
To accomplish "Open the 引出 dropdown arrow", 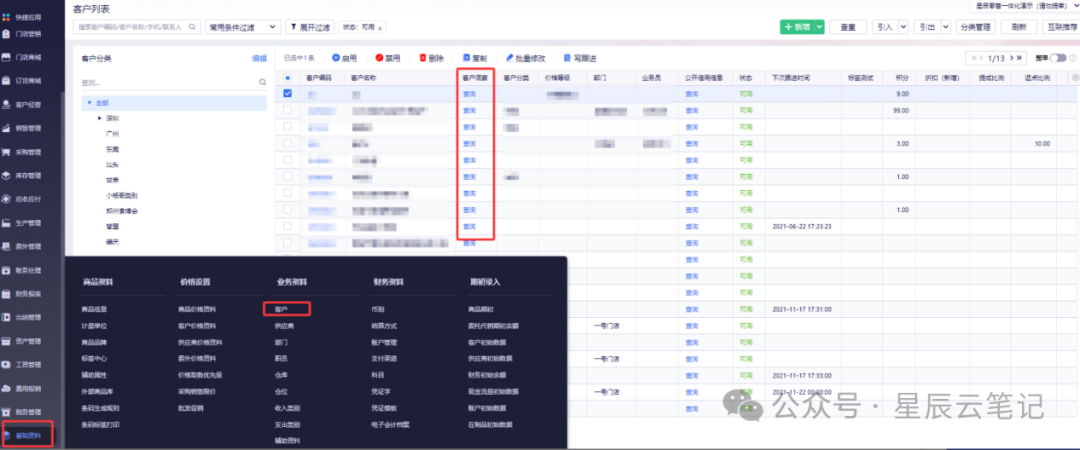I will tap(946, 27).
